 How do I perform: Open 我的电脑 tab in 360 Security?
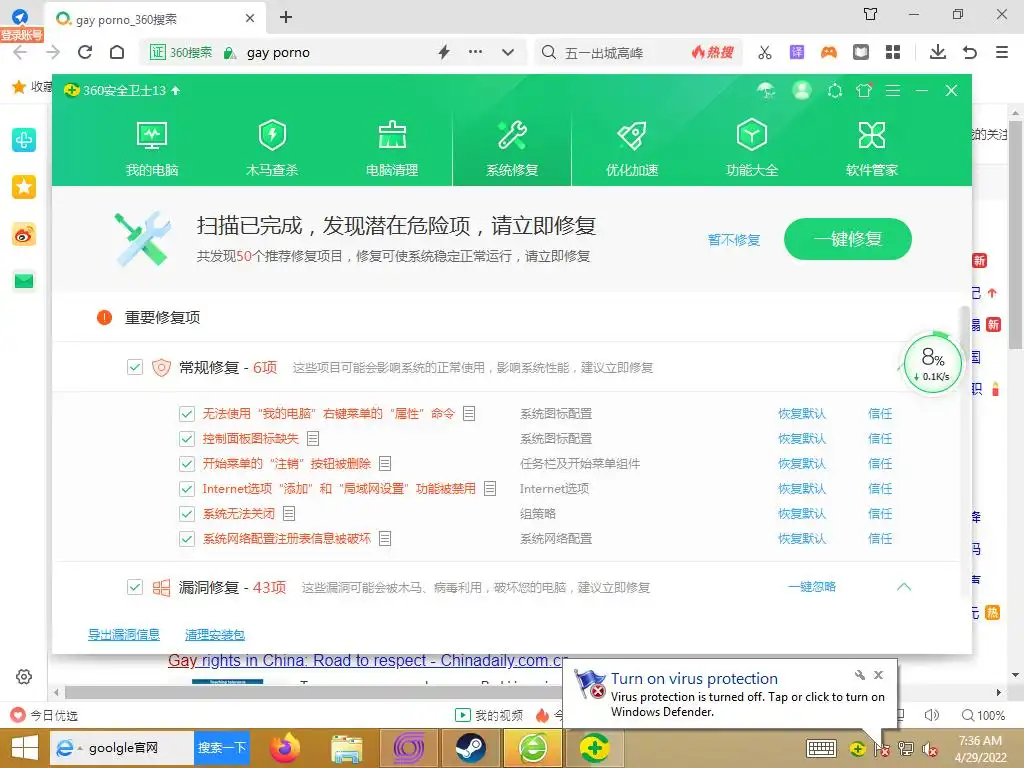[x=152, y=148]
